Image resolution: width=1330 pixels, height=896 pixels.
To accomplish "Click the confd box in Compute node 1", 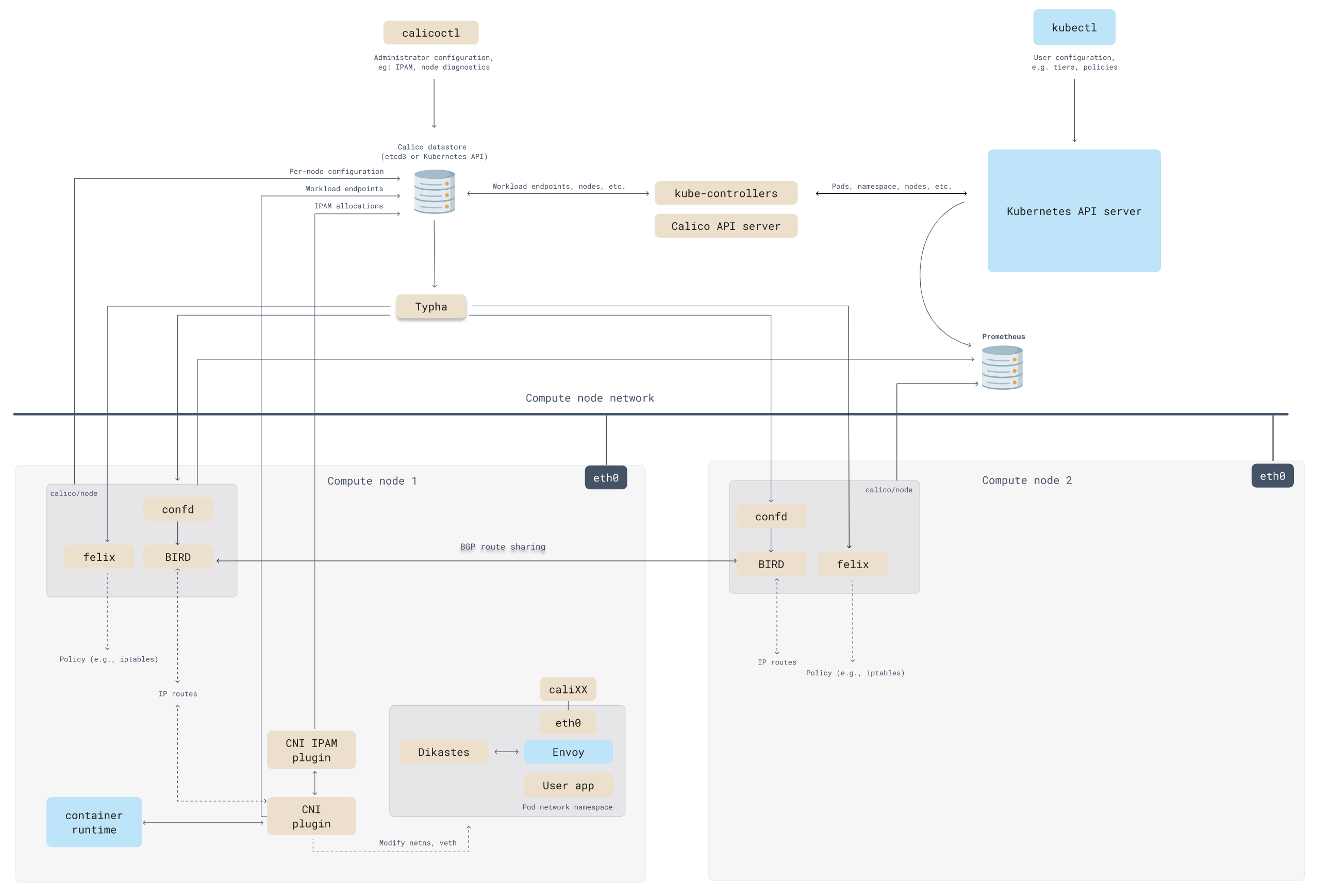I will [x=178, y=509].
